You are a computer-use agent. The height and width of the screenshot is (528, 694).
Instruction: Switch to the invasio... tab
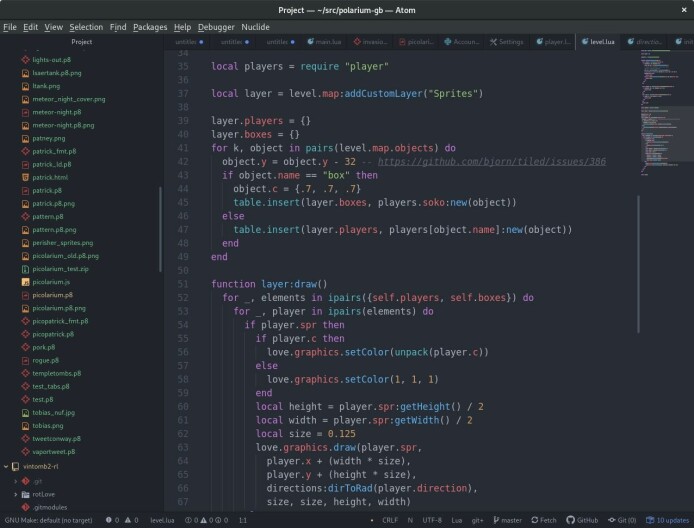pyautogui.click(x=370, y=42)
